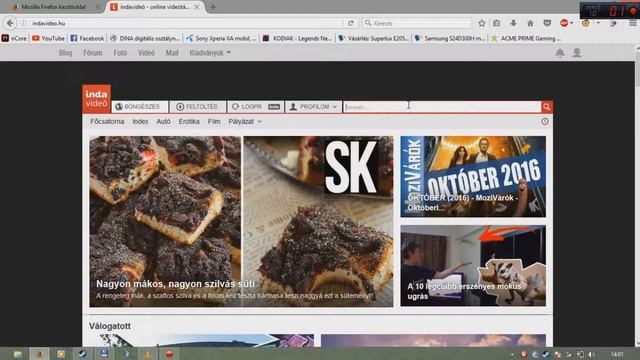This screenshot has width=640, height=360.
Task: Open the Firefox hamburger menu
Action: pyautogui.click(x=633, y=23)
